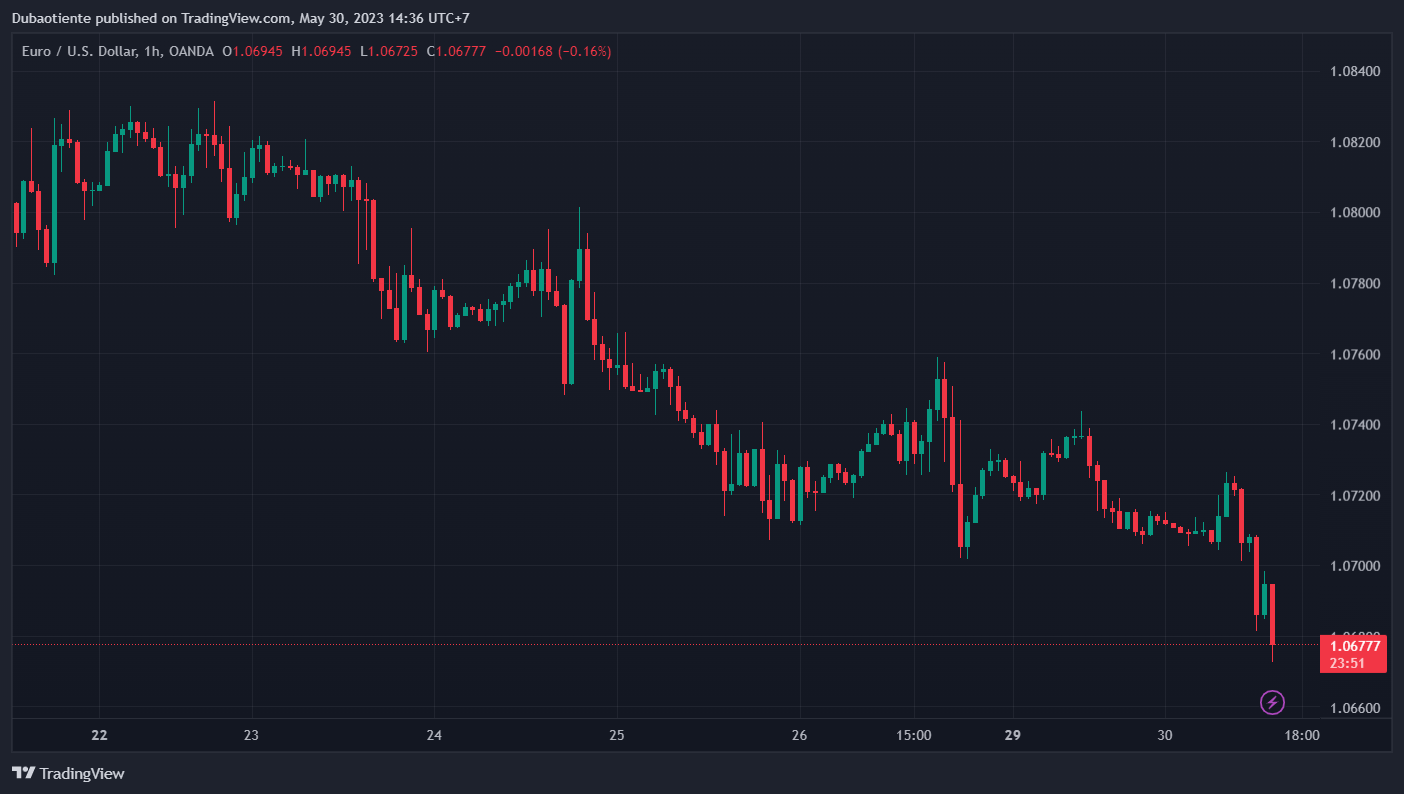Click the red 1.06777 current price label

point(1353,646)
